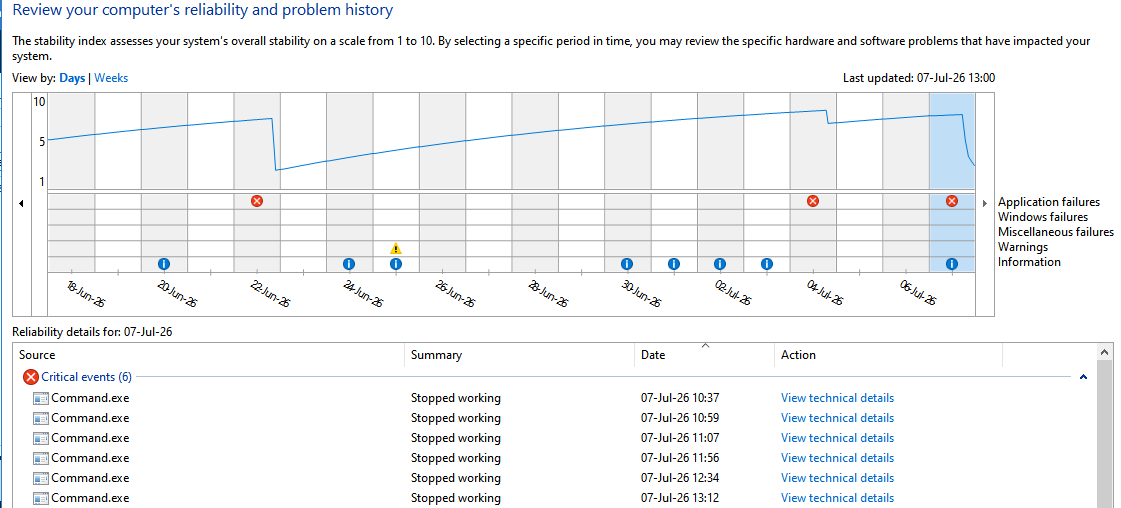The image size is (1121, 508).
Task: Select the 03-Jul-26 information icon
Action: (766, 264)
